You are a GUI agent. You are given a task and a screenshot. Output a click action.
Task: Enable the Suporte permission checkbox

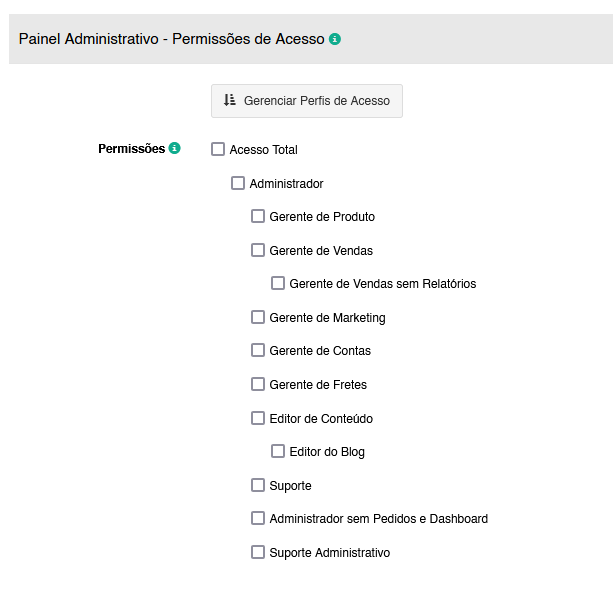click(x=258, y=485)
